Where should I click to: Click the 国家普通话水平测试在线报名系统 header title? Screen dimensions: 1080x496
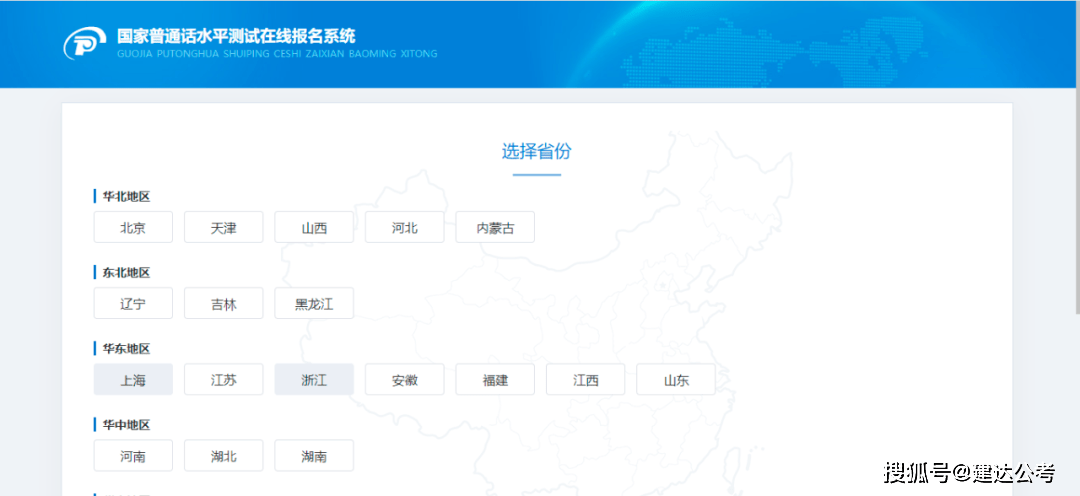pos(236,36)
